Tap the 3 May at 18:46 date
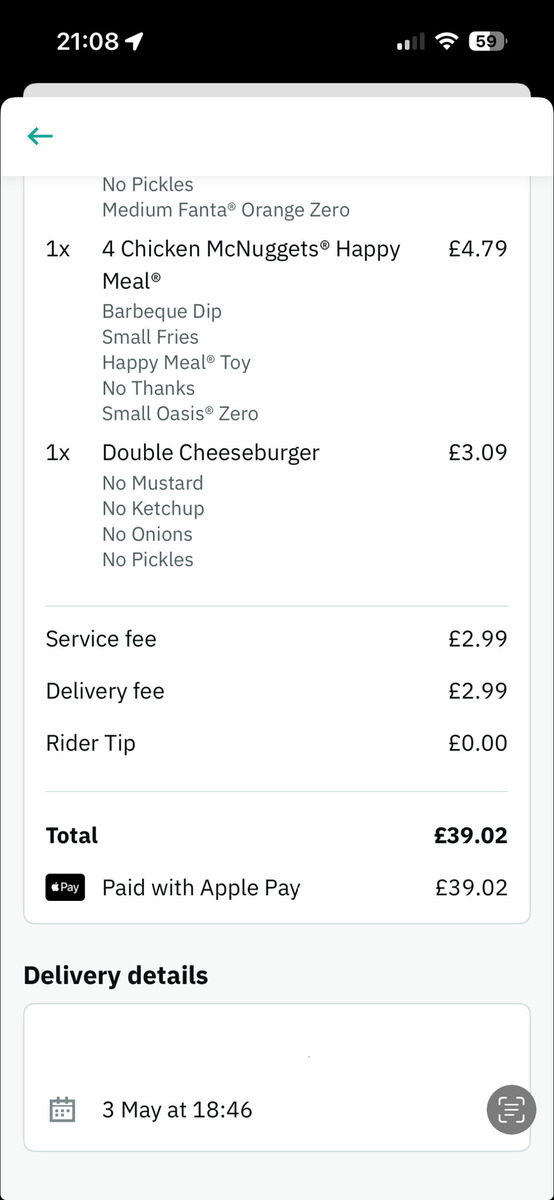This screenshot has height=1200, width=554. pyautogui.click(x=177, y=1109)
